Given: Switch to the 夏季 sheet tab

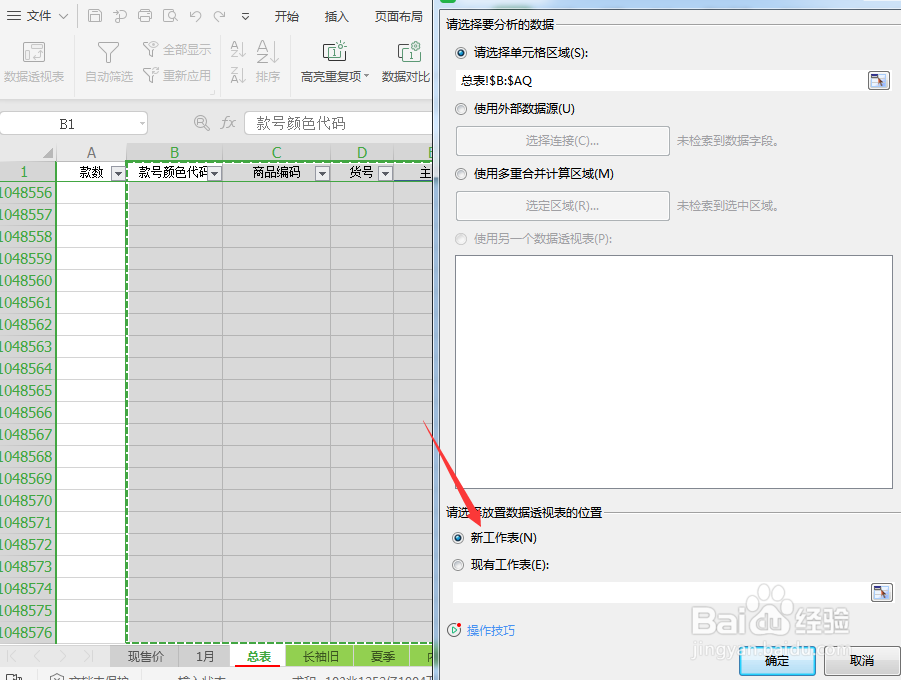Looking at the screenshot, I should coord(381,656).
